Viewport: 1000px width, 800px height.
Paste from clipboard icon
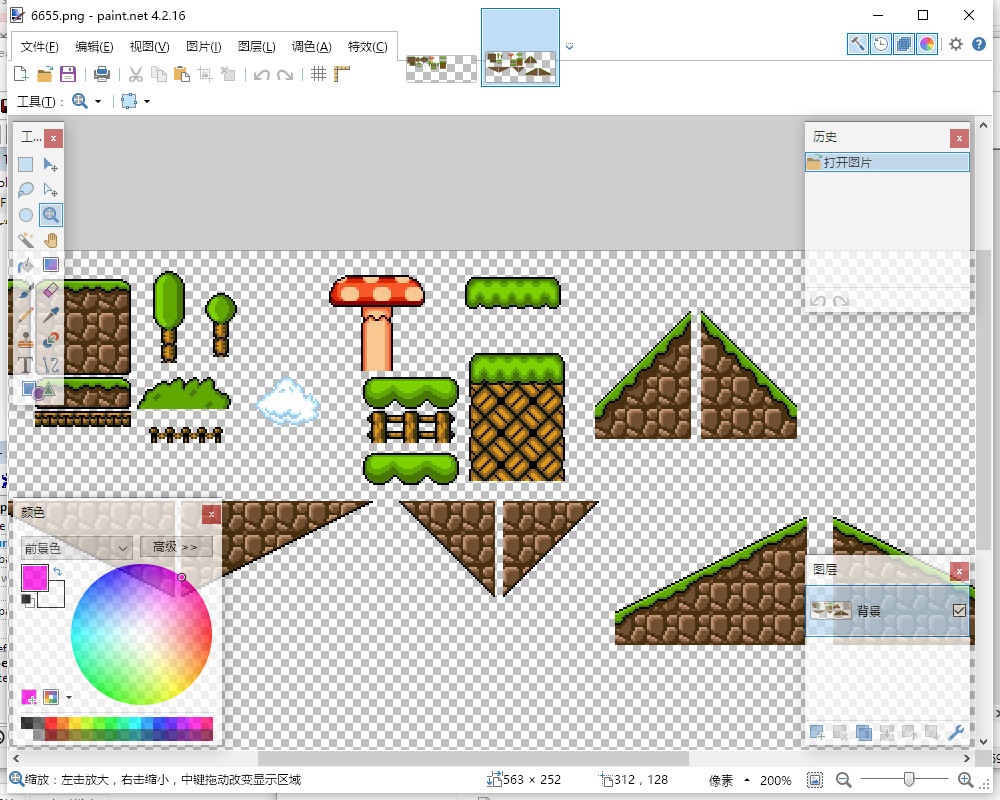point(182,74)
